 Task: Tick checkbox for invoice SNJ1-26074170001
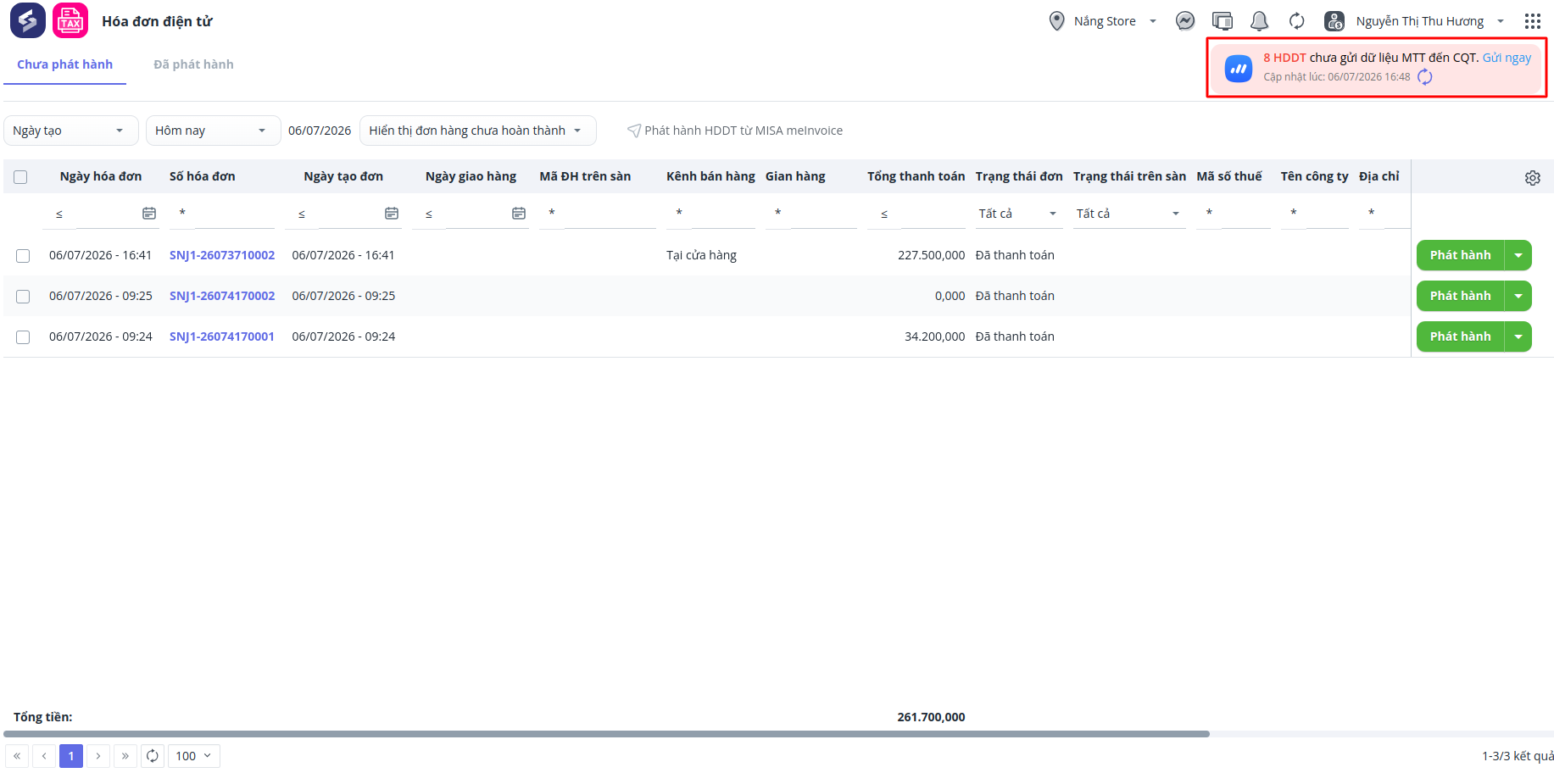pos(23,337)
